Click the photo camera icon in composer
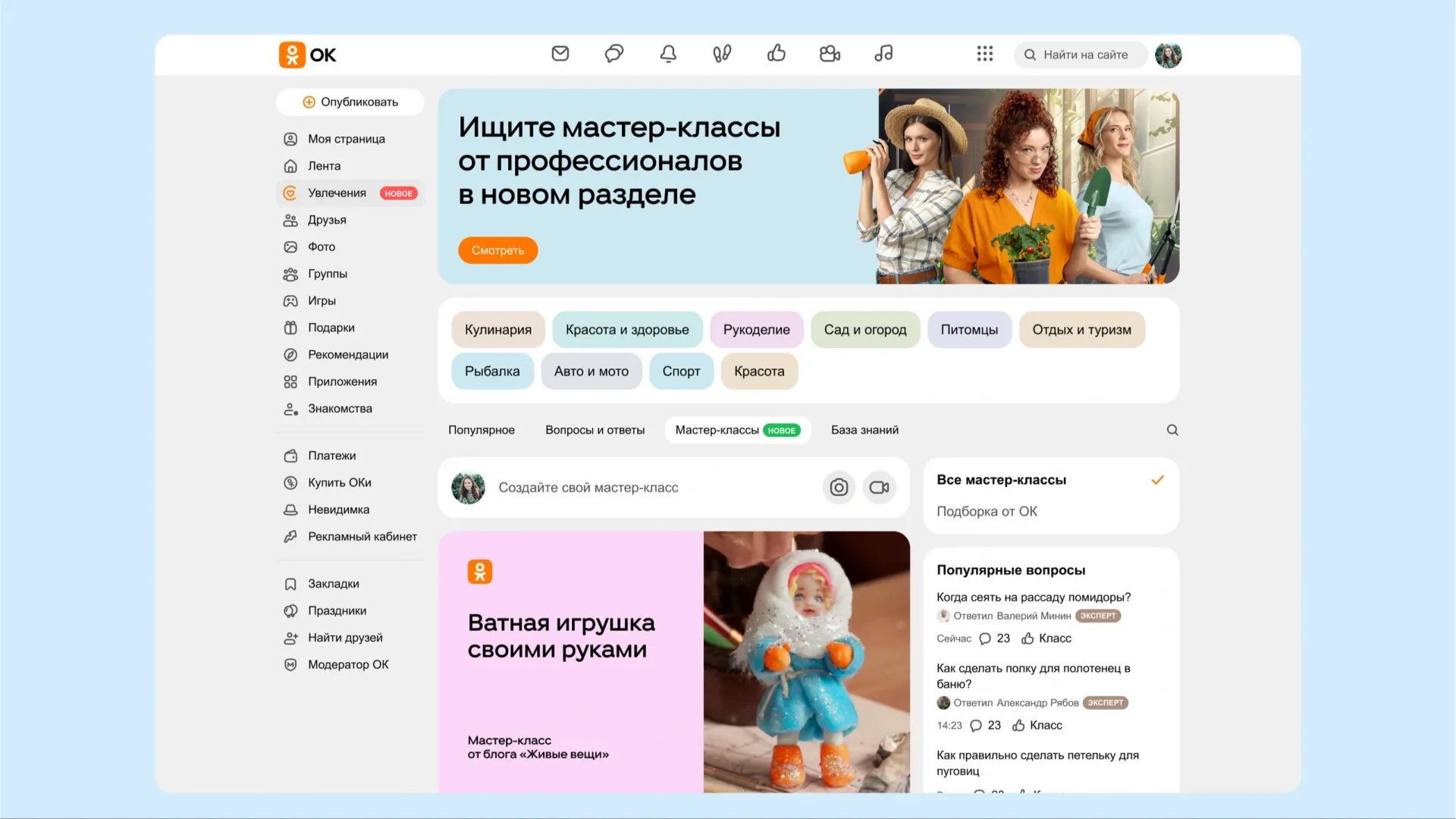The width and height of the screenshot is (1456, 819). pos(839,488)
